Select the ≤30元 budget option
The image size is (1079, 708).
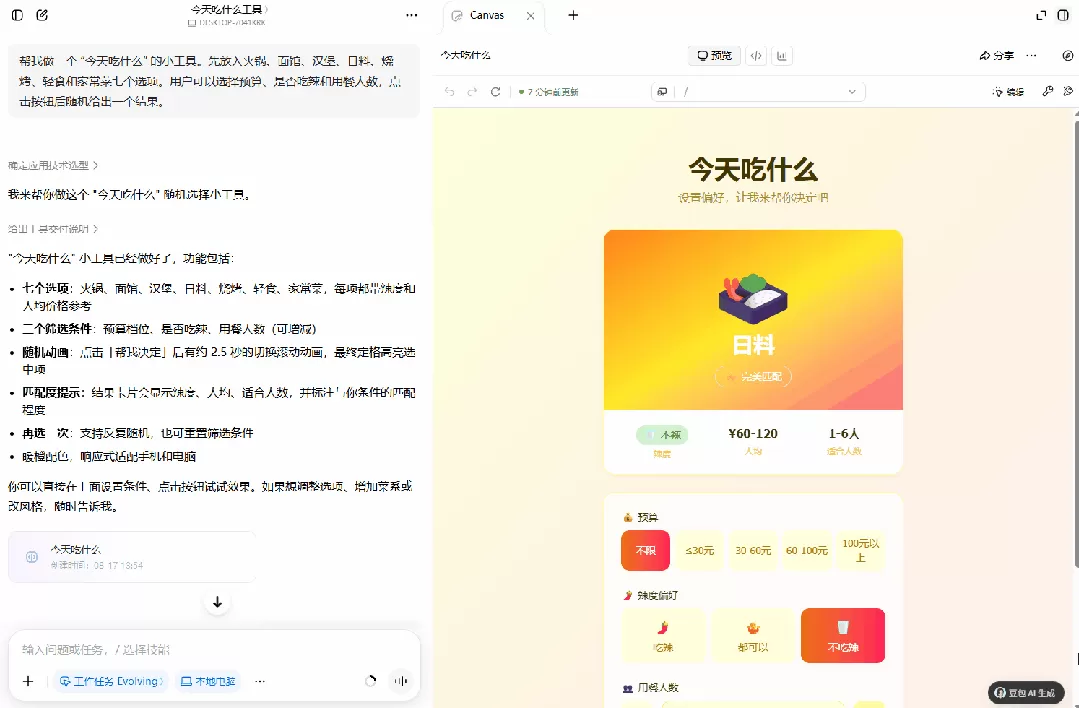699,550
